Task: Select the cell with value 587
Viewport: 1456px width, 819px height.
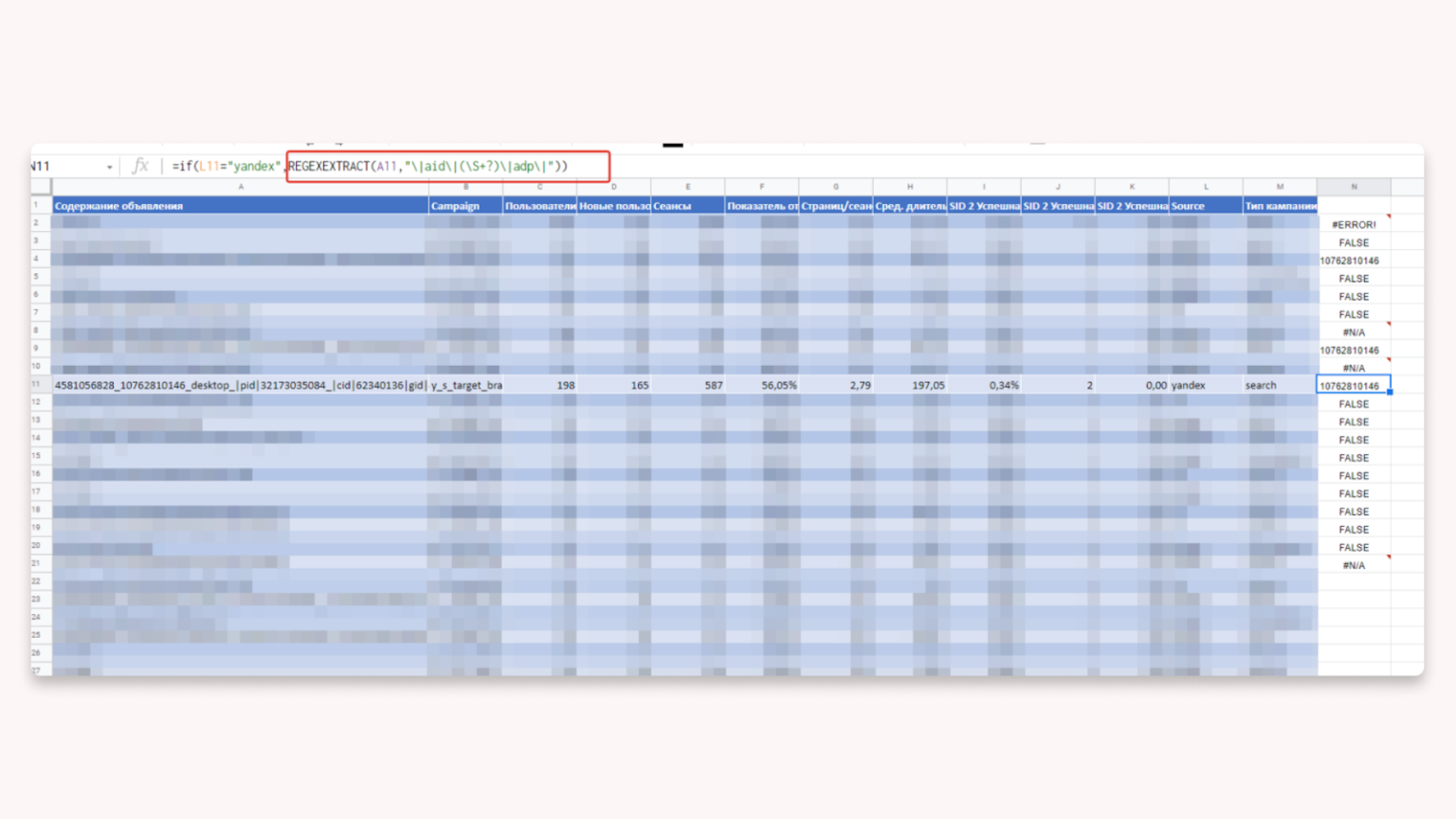Action: pyautogui.click(x=688, y=386)
